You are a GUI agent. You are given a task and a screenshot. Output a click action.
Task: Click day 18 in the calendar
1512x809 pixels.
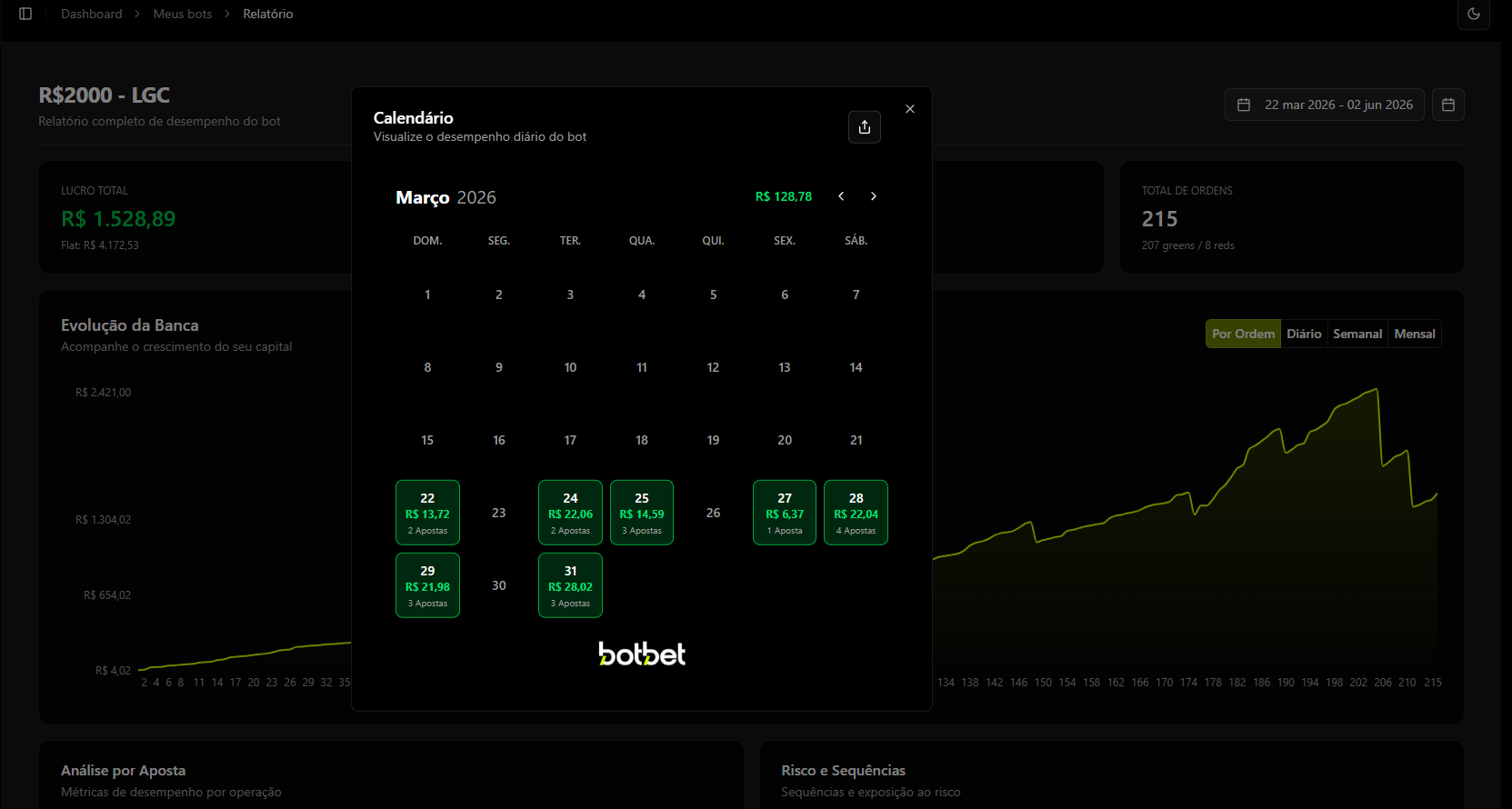click(642, 440)
